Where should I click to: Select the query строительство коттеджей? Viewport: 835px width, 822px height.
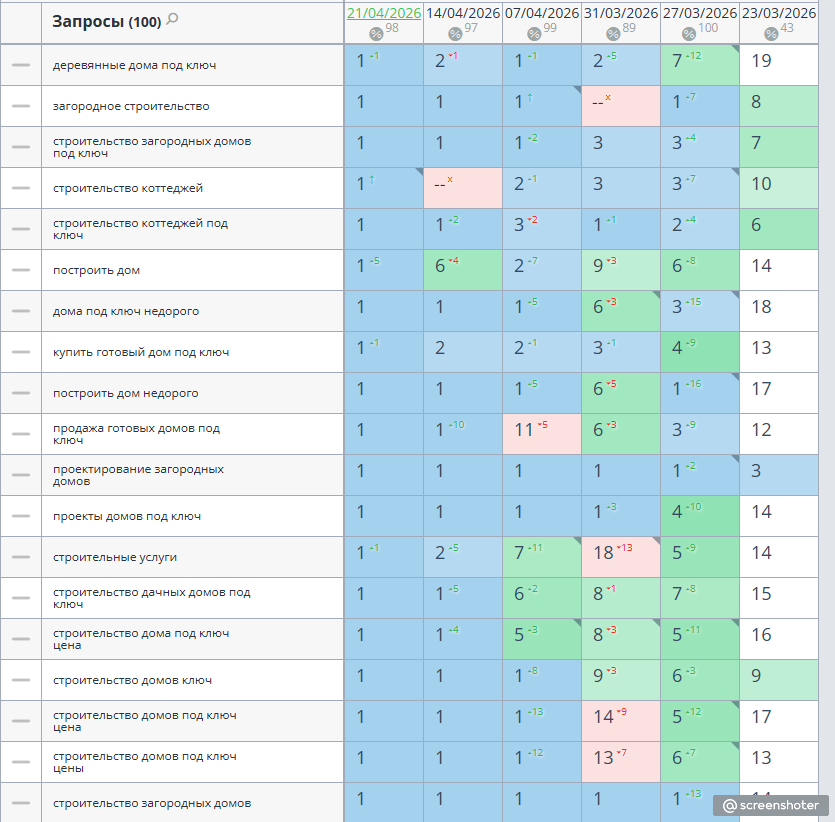128,188
